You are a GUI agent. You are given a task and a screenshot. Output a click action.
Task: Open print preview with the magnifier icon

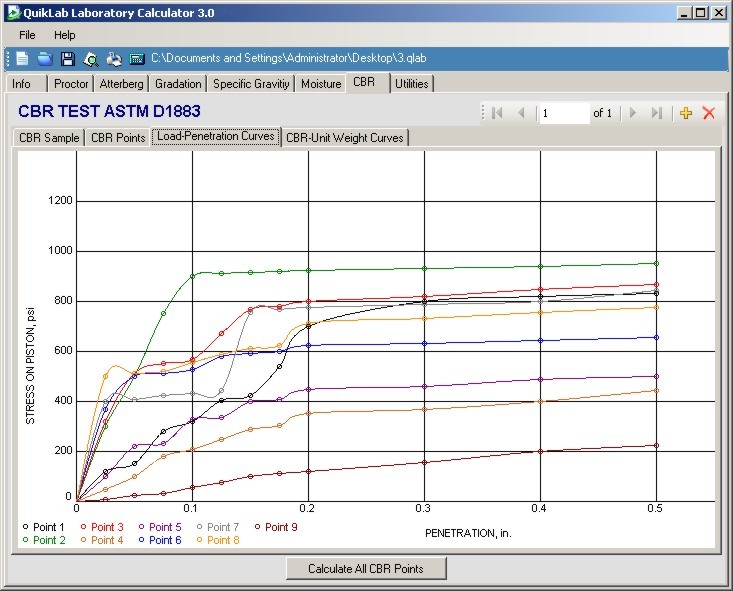[91, 60]
